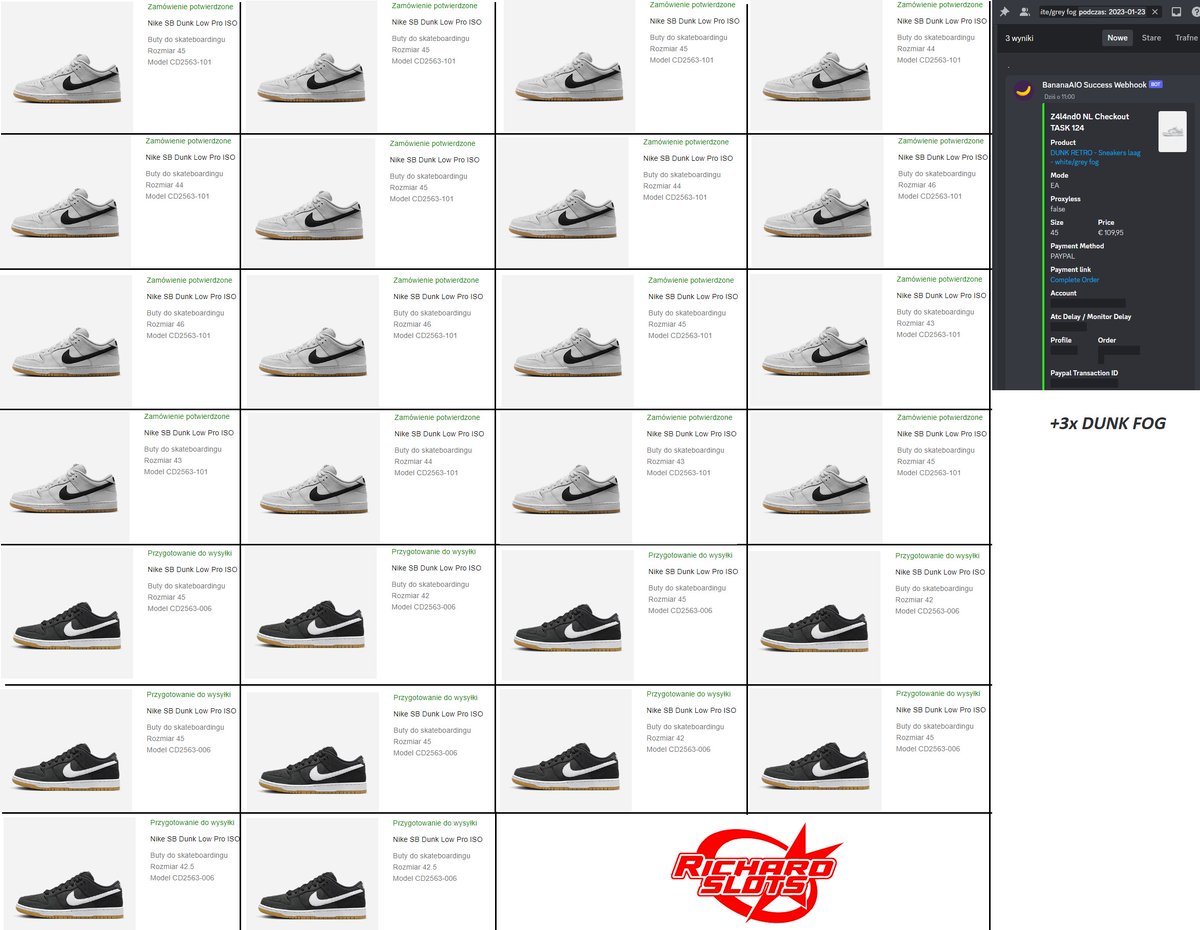Switch to the Nowe results tab

pyautogui.click(x=1117, y=38)
